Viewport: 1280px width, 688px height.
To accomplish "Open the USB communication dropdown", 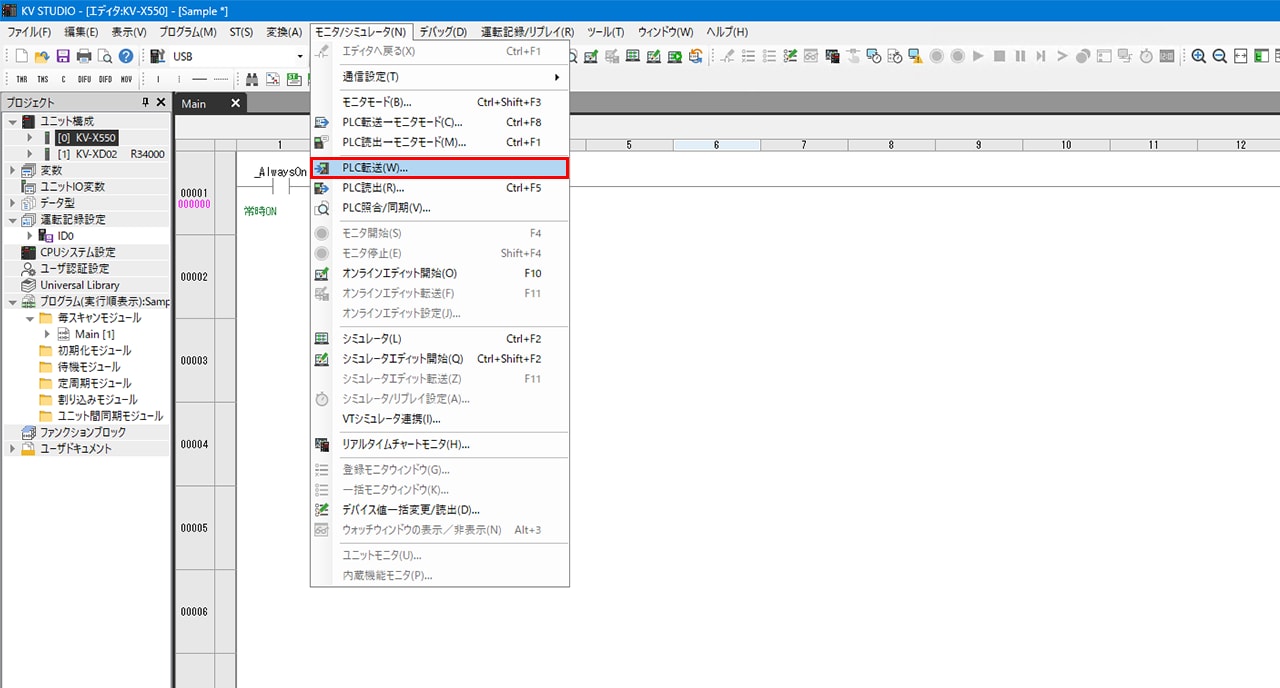I will (x=299, y=57).
